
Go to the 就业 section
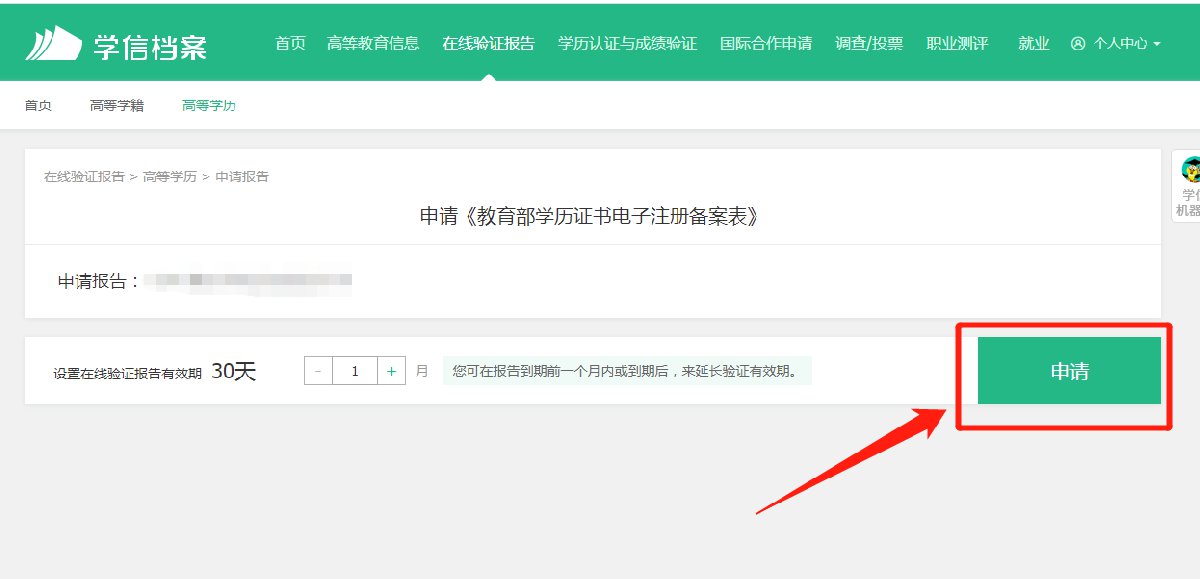pos(1034,44)
